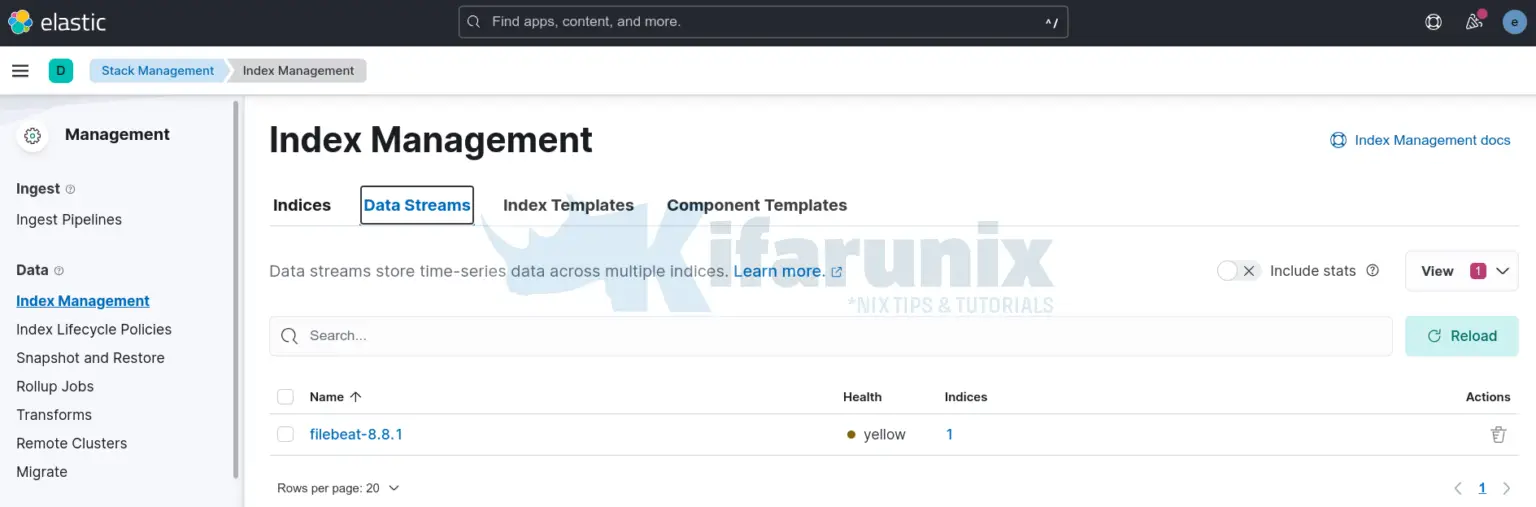Screen dimensions: 1536x507
Task: Click the user avatar 'e' icon
Action: click(1514, 22)
